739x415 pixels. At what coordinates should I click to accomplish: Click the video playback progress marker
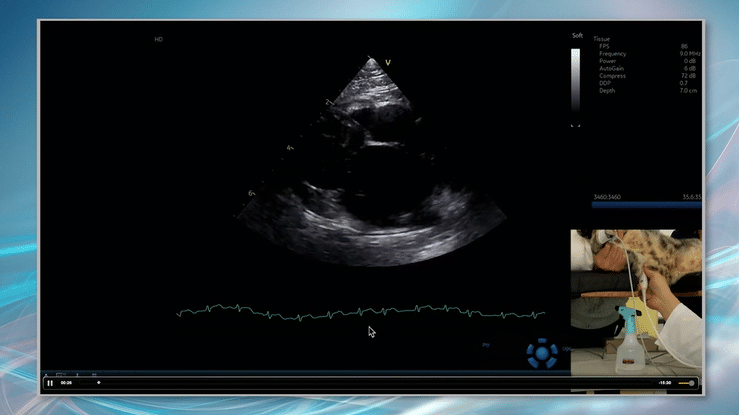(x=99, y=383)
